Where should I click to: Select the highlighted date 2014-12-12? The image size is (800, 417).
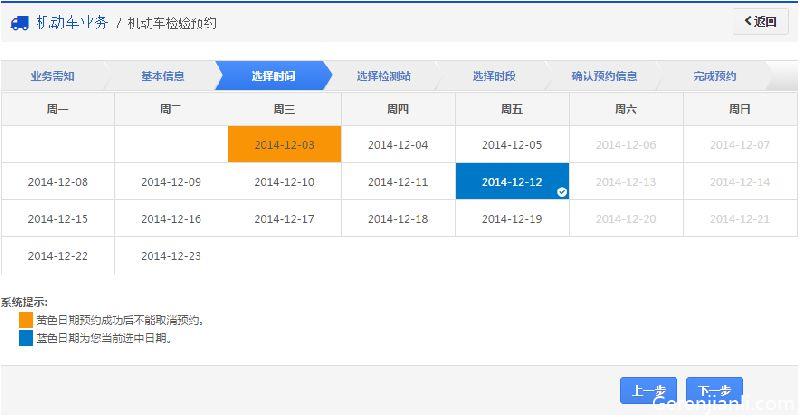point(512,182)
